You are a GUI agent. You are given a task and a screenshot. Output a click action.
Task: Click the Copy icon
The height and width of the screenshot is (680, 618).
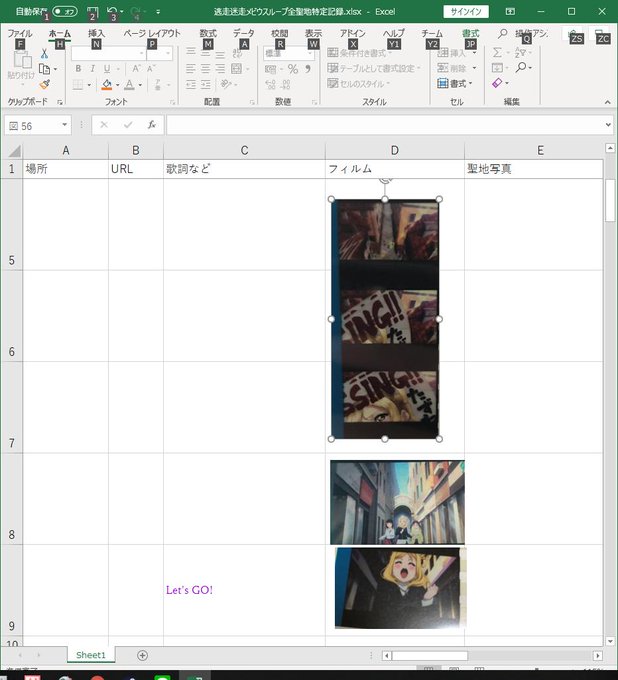[44, 69]
